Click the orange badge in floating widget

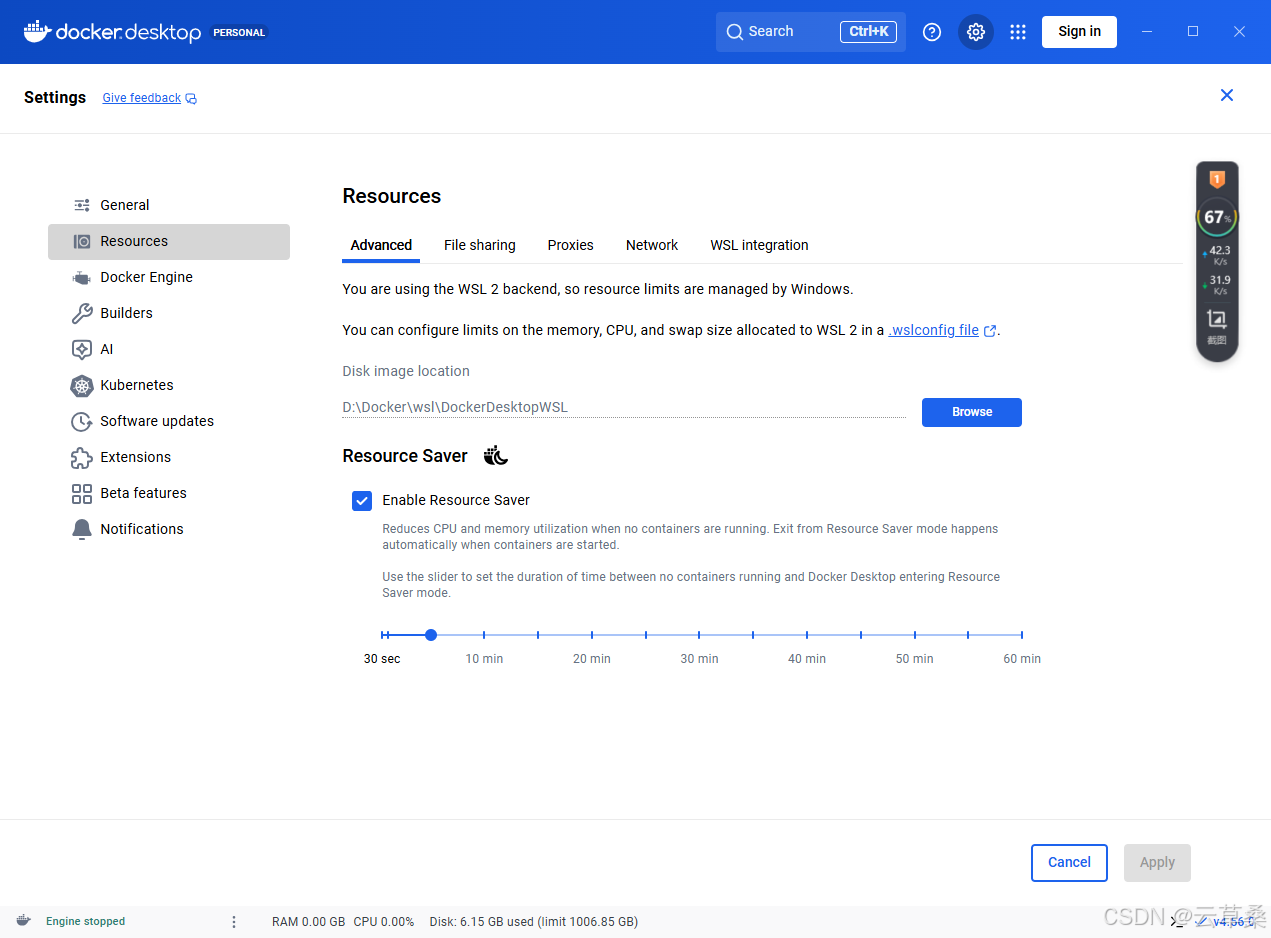pos(1217,180)
